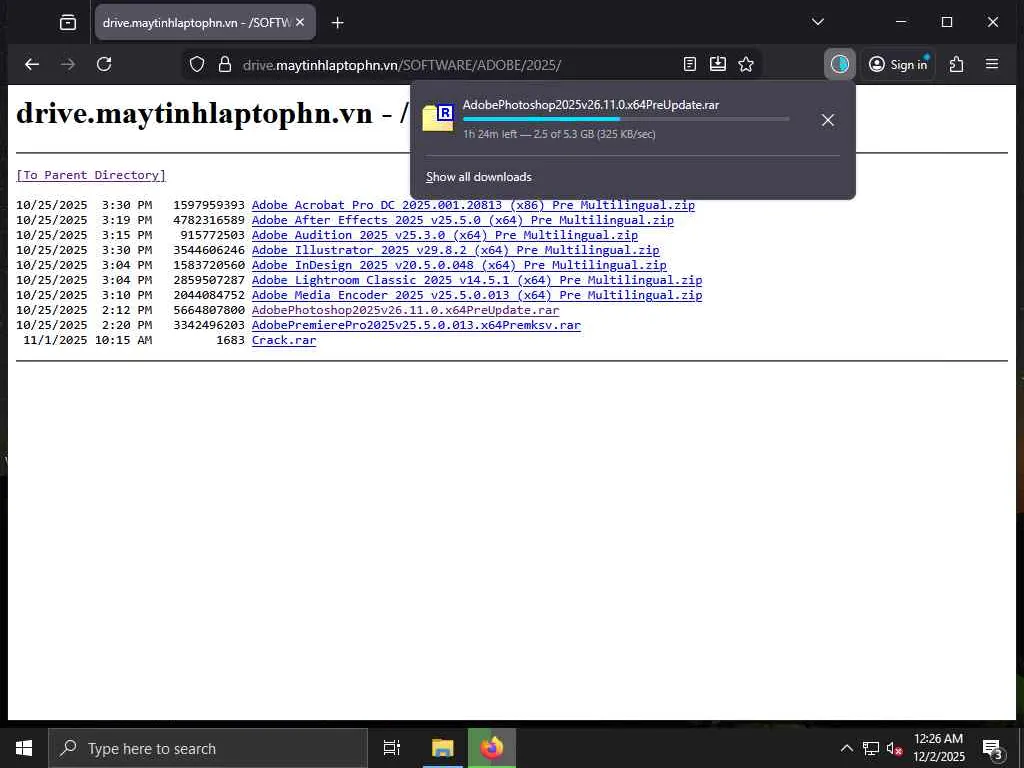Click the install/save page icon in address bar
This screenshot has height=768, width=1024.
718,64
